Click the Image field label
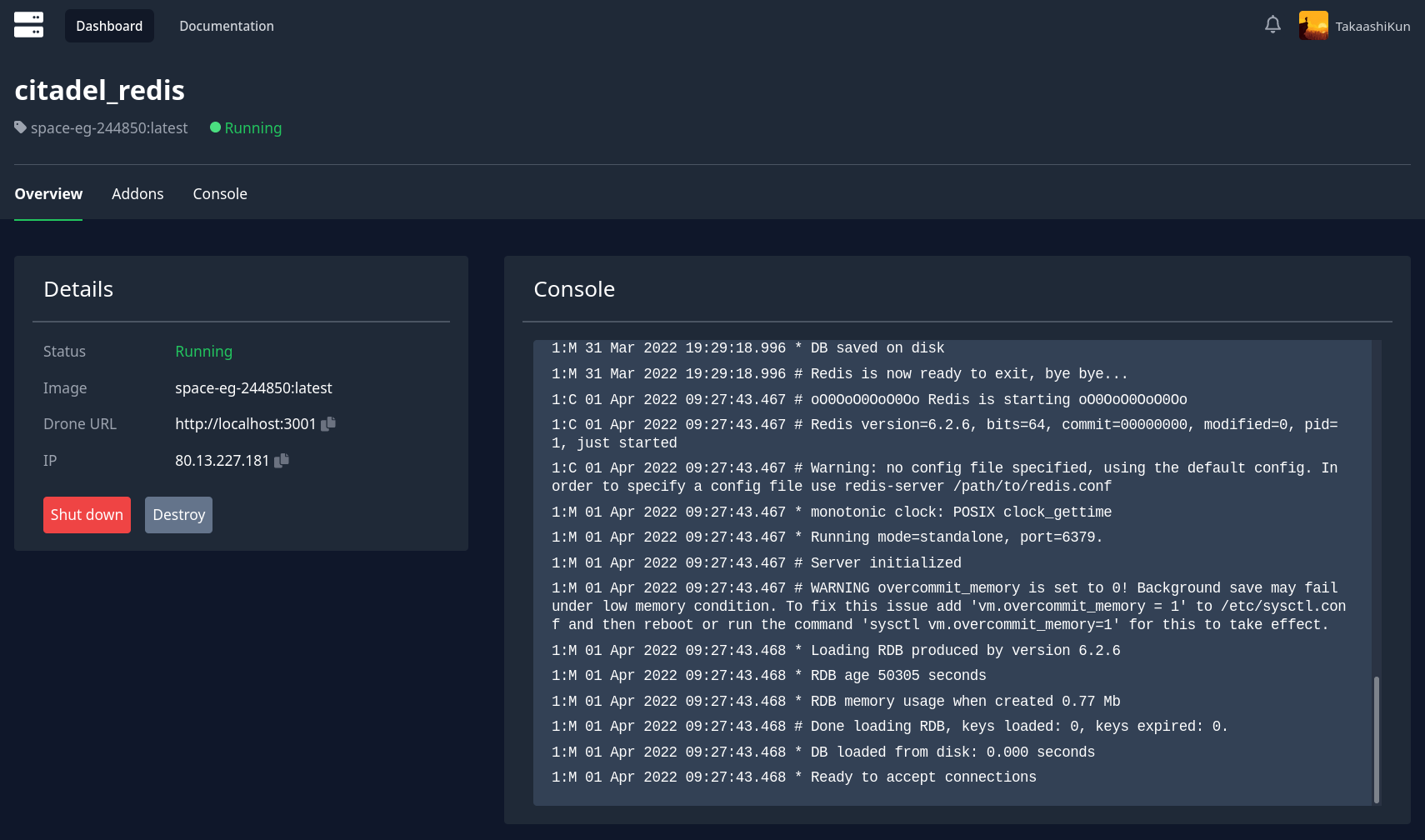The image size is (1425, 840). pyautogui.click(x=65, y=388)
